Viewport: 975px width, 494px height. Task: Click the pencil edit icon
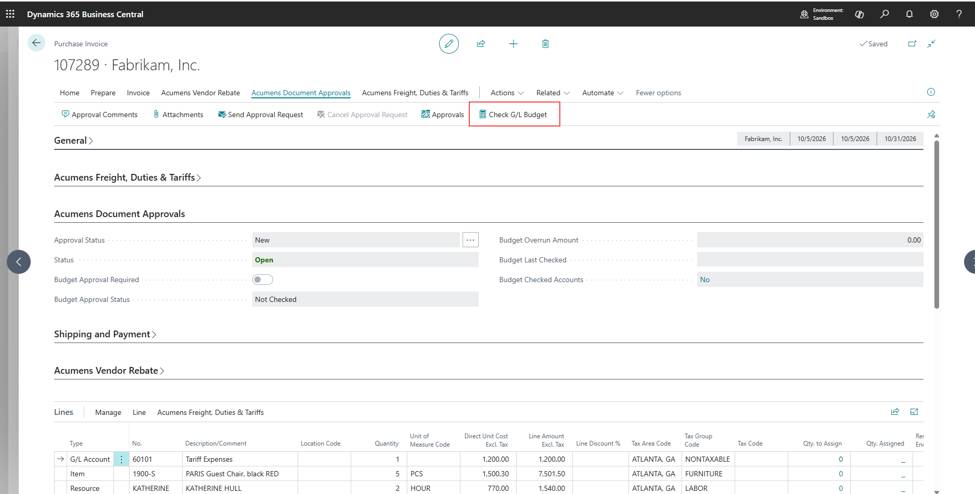[x=449, y=44]
